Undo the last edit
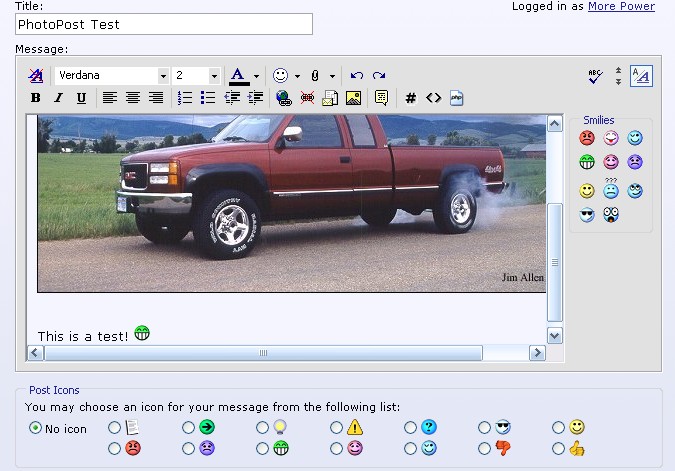The width and height of the screenshot is (675, 471). pos(357,76)
